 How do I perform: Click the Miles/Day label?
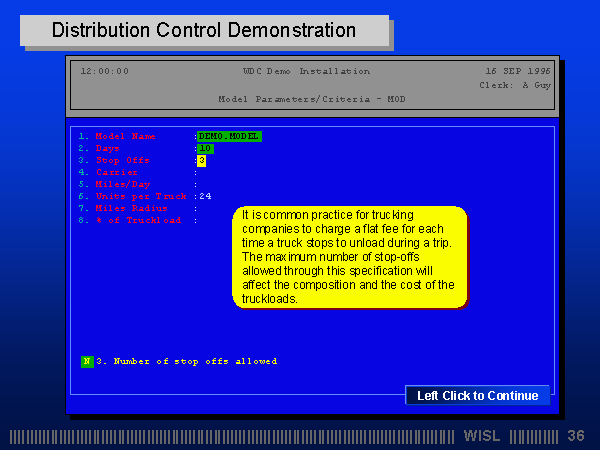tap(123, 184)
